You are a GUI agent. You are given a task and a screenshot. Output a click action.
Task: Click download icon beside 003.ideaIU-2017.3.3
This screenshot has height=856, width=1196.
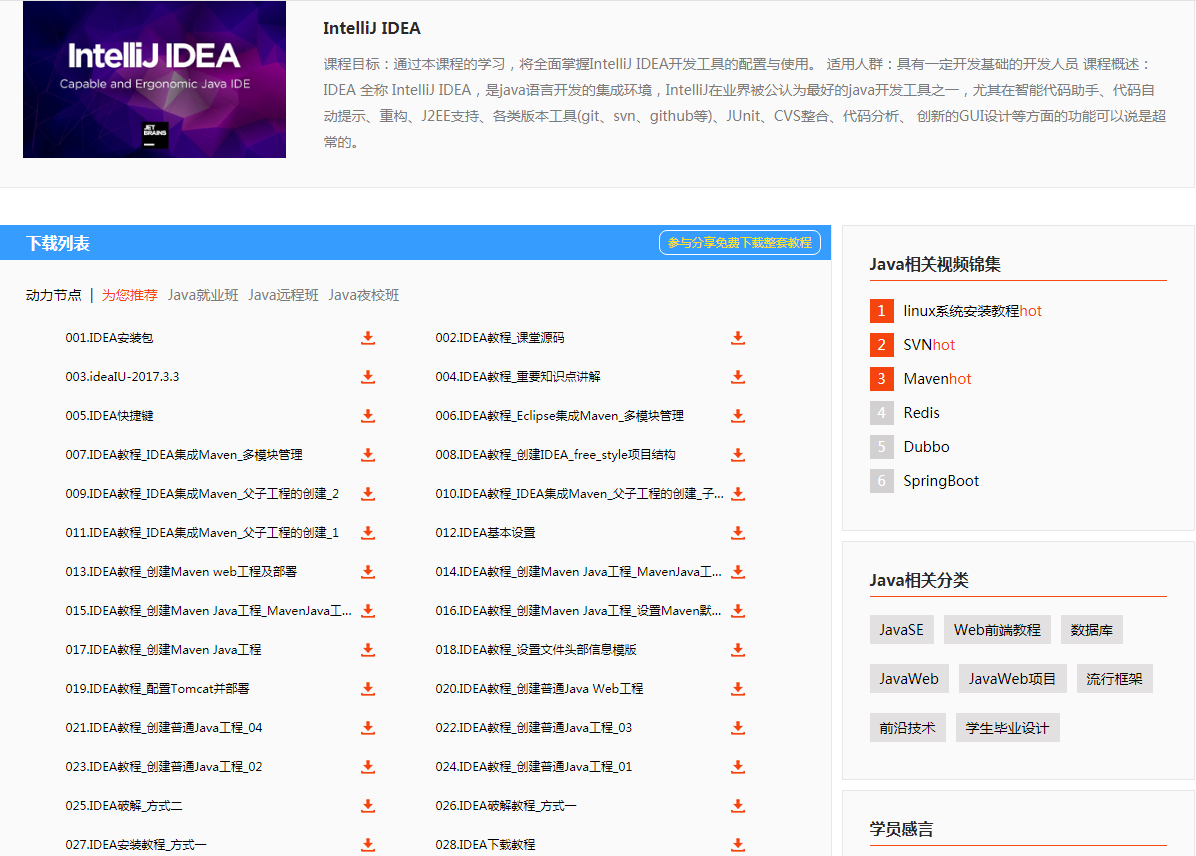368,377
